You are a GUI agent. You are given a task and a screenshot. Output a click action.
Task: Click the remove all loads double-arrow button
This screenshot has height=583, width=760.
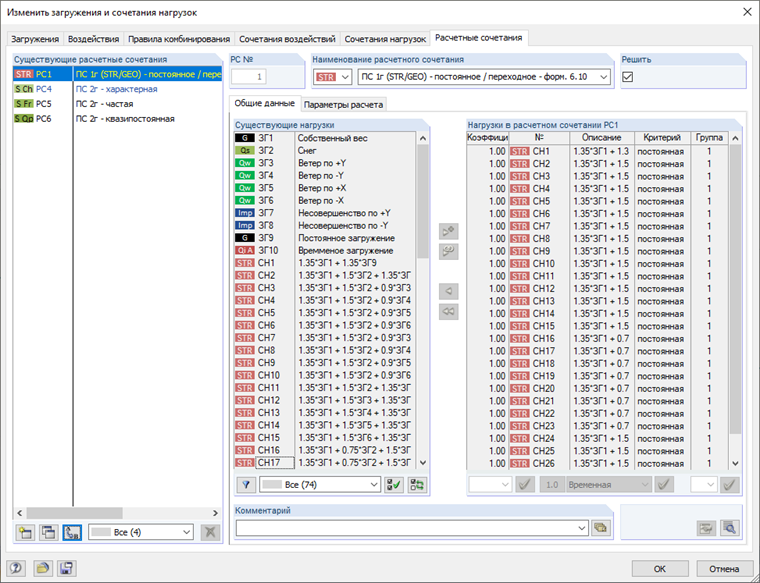(448, 312)
